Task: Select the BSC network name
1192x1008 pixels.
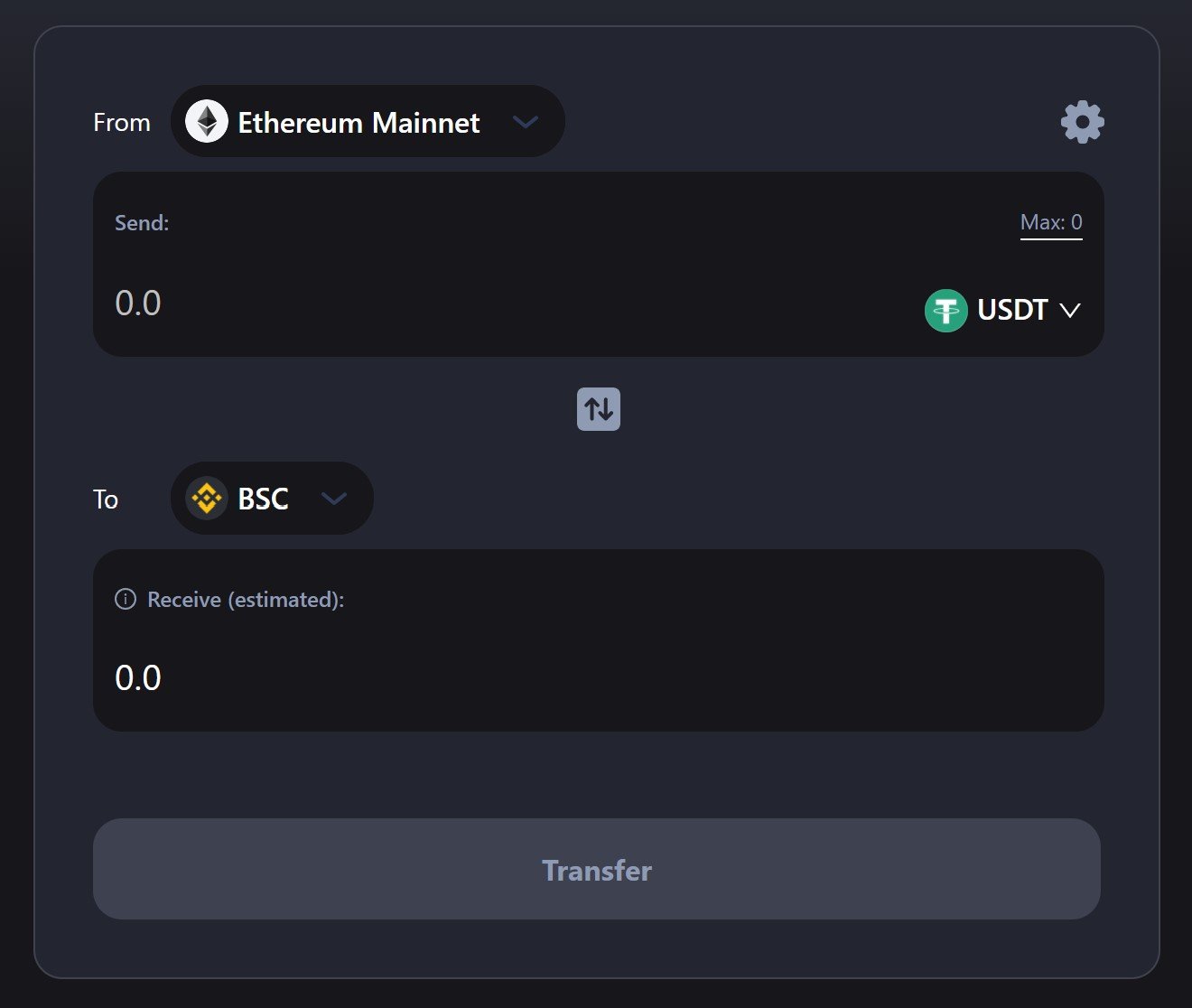Action: 263,499
